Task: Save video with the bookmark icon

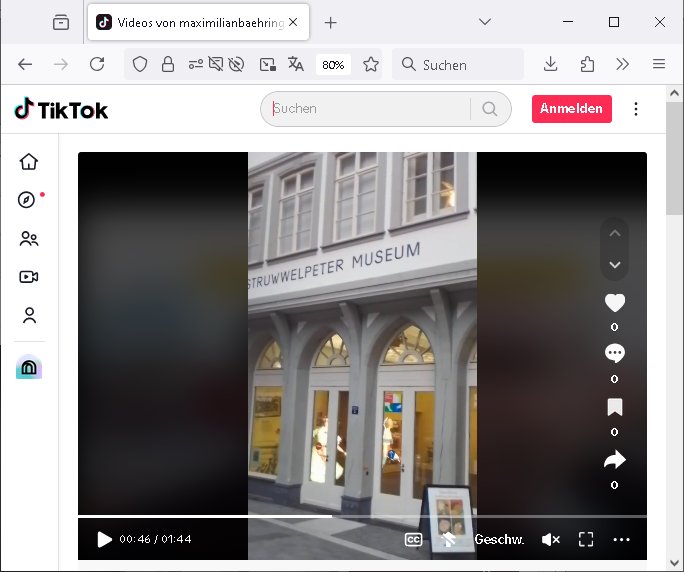Action: tap(614, 407)
